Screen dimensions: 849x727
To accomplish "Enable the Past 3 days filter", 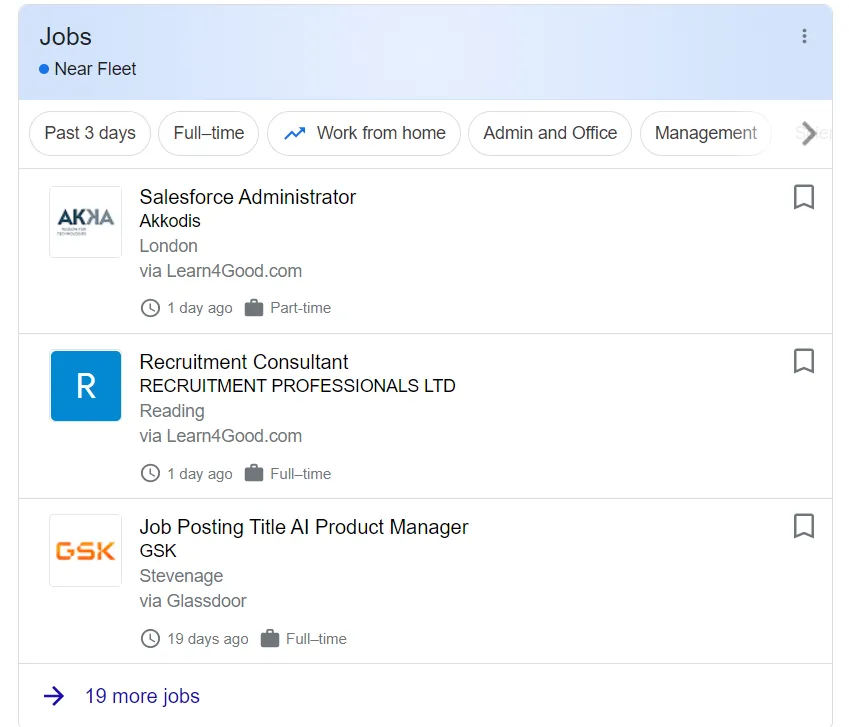I will pos(89,133).
